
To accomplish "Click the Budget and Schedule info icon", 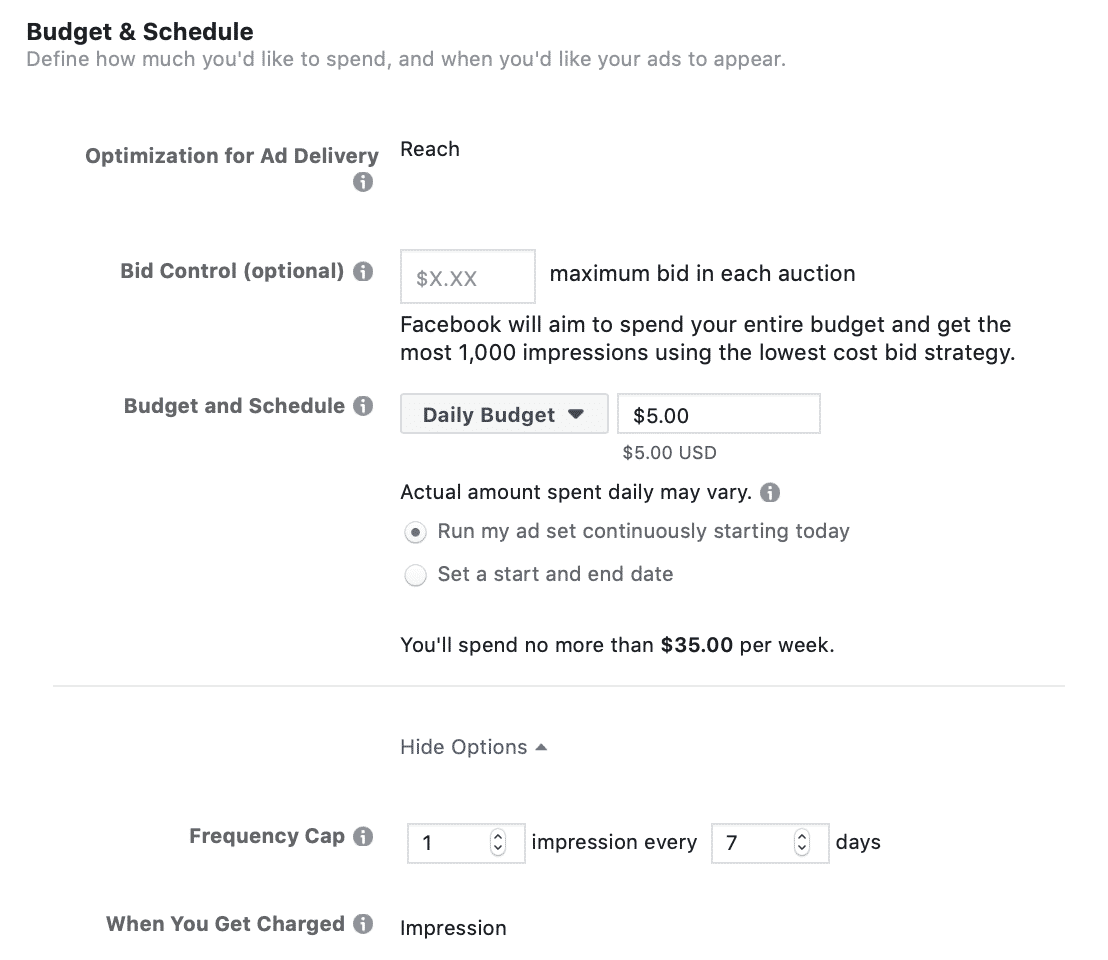I will (x=363, y=406).
